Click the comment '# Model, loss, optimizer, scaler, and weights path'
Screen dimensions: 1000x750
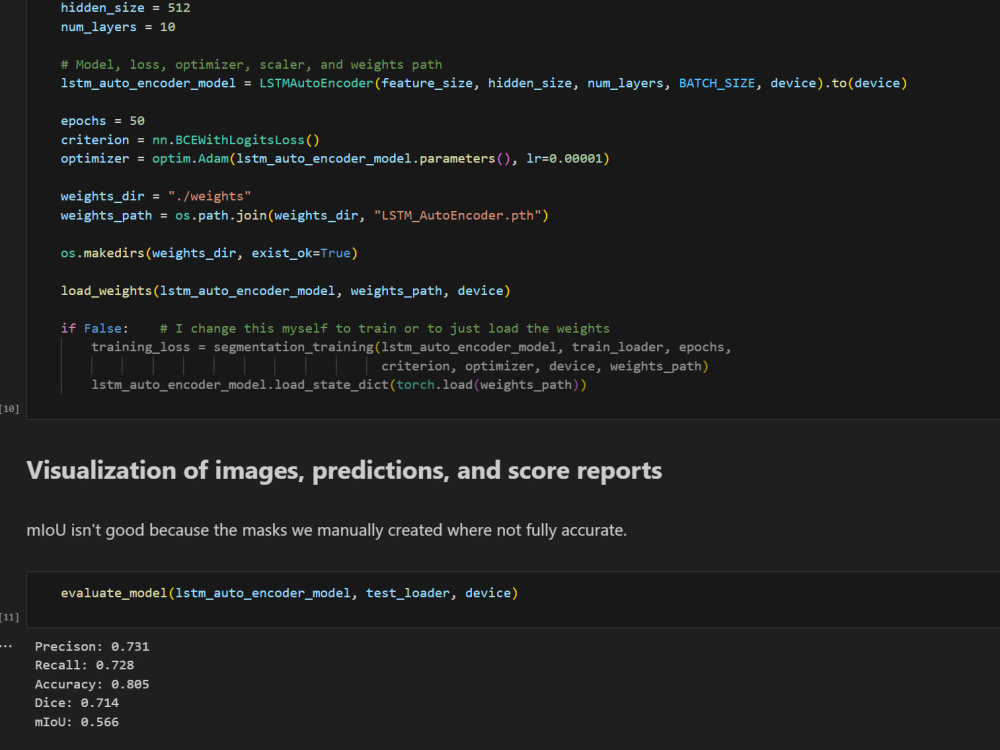tap(251, 64)
